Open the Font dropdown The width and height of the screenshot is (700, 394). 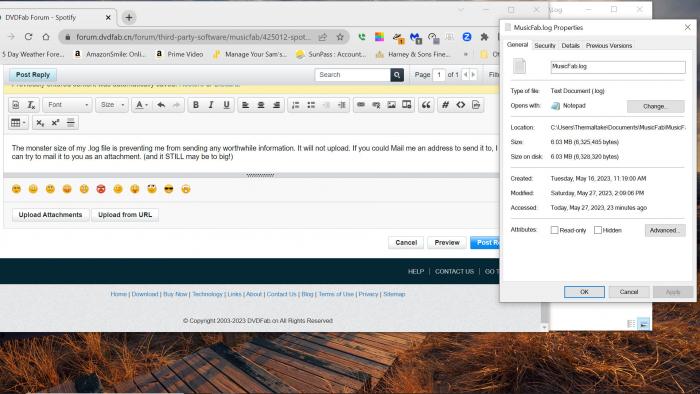(67, 105)
